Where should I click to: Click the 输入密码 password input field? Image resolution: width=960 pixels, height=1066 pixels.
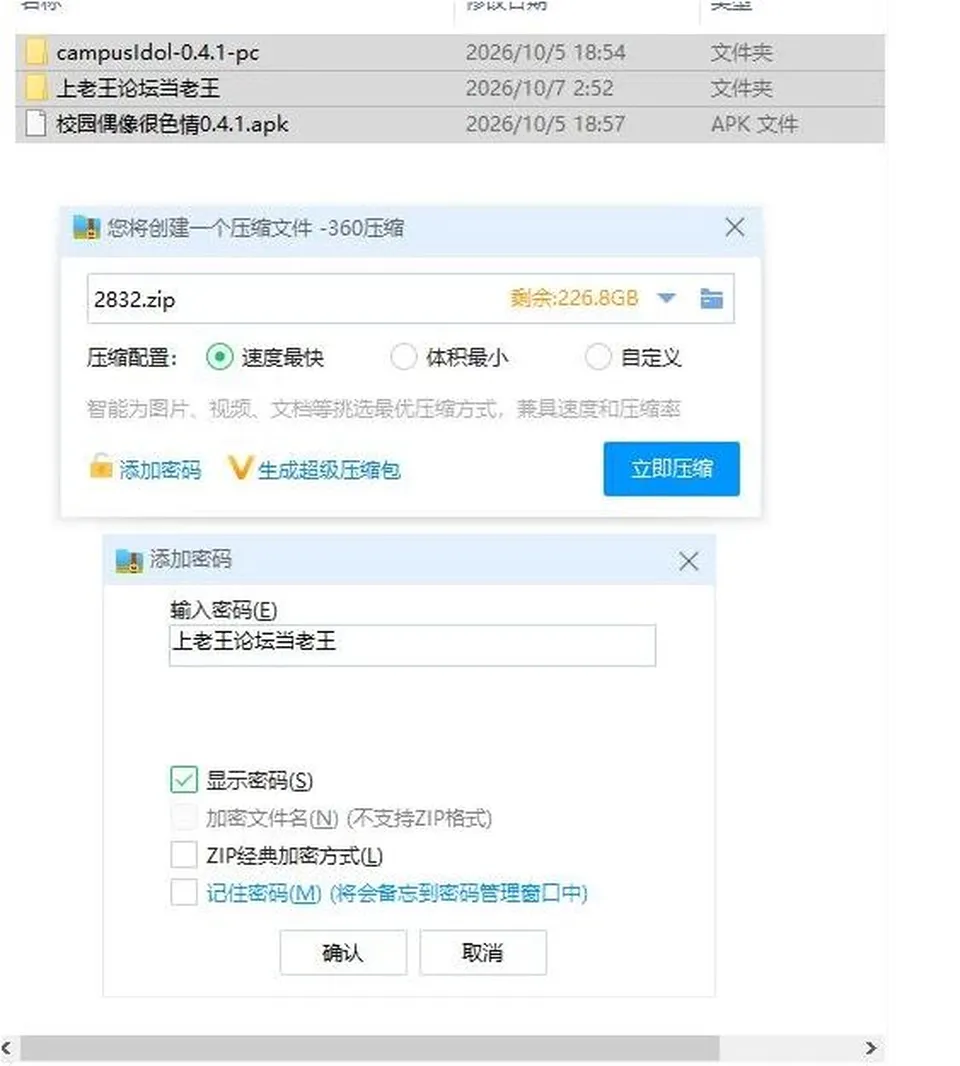(x=413, y=645)
